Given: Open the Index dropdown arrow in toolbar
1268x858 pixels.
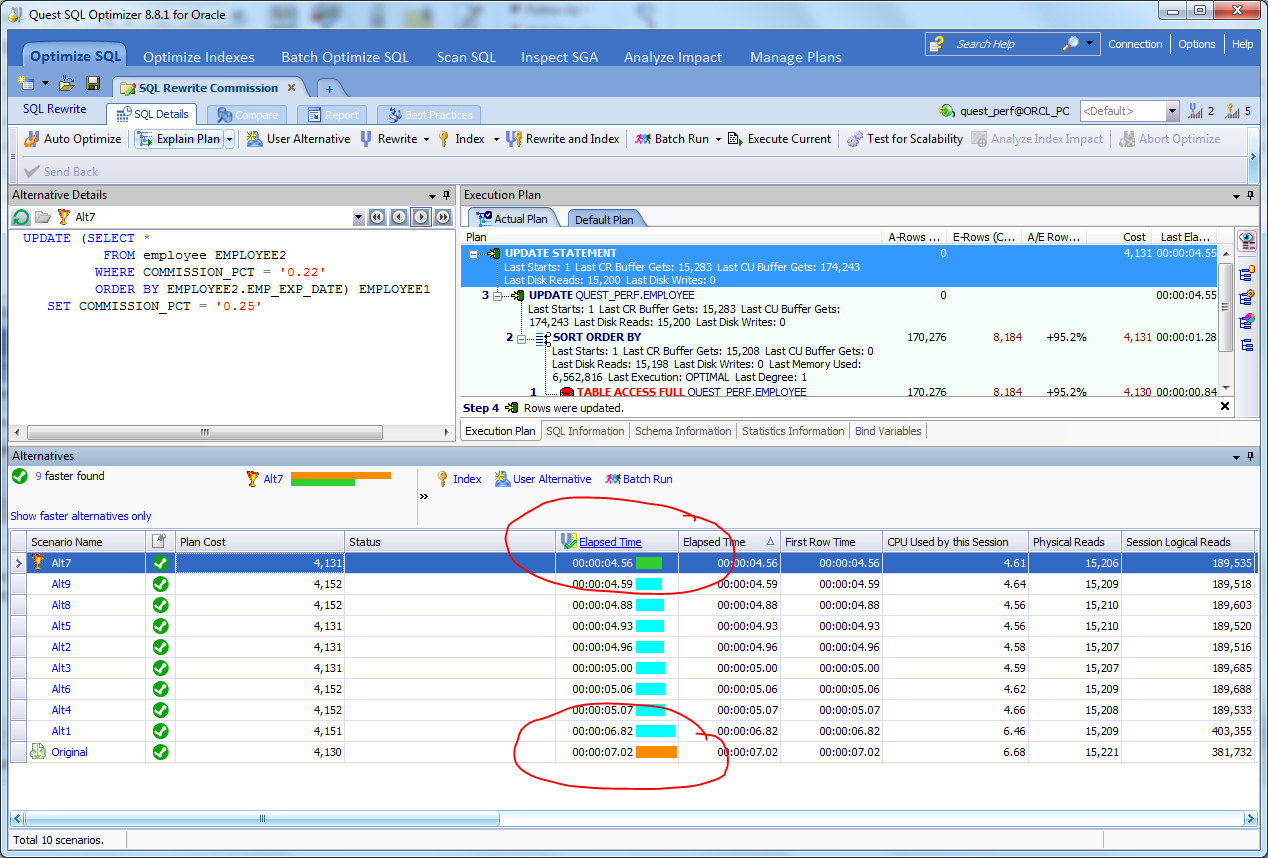Looking at the screenshot, I should (x=495, y=139).
